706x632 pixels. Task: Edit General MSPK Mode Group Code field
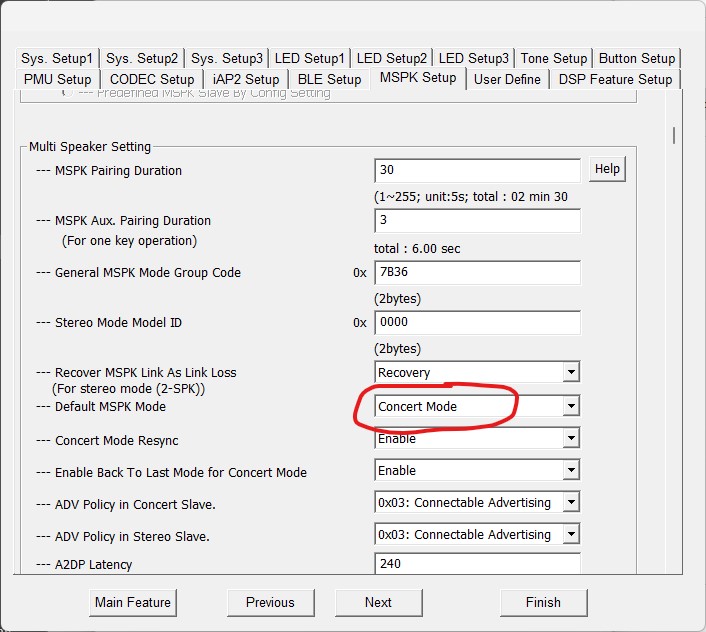tap(477, 272)
